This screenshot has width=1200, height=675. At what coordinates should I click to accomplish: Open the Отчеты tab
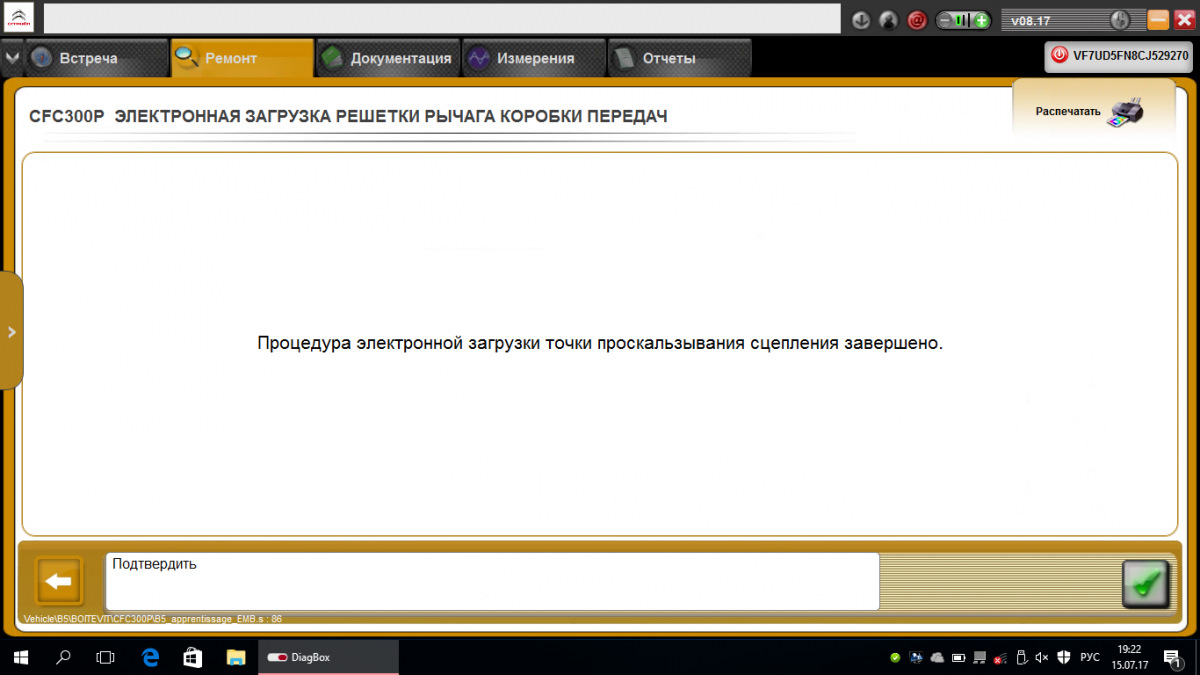coord(680,58)
